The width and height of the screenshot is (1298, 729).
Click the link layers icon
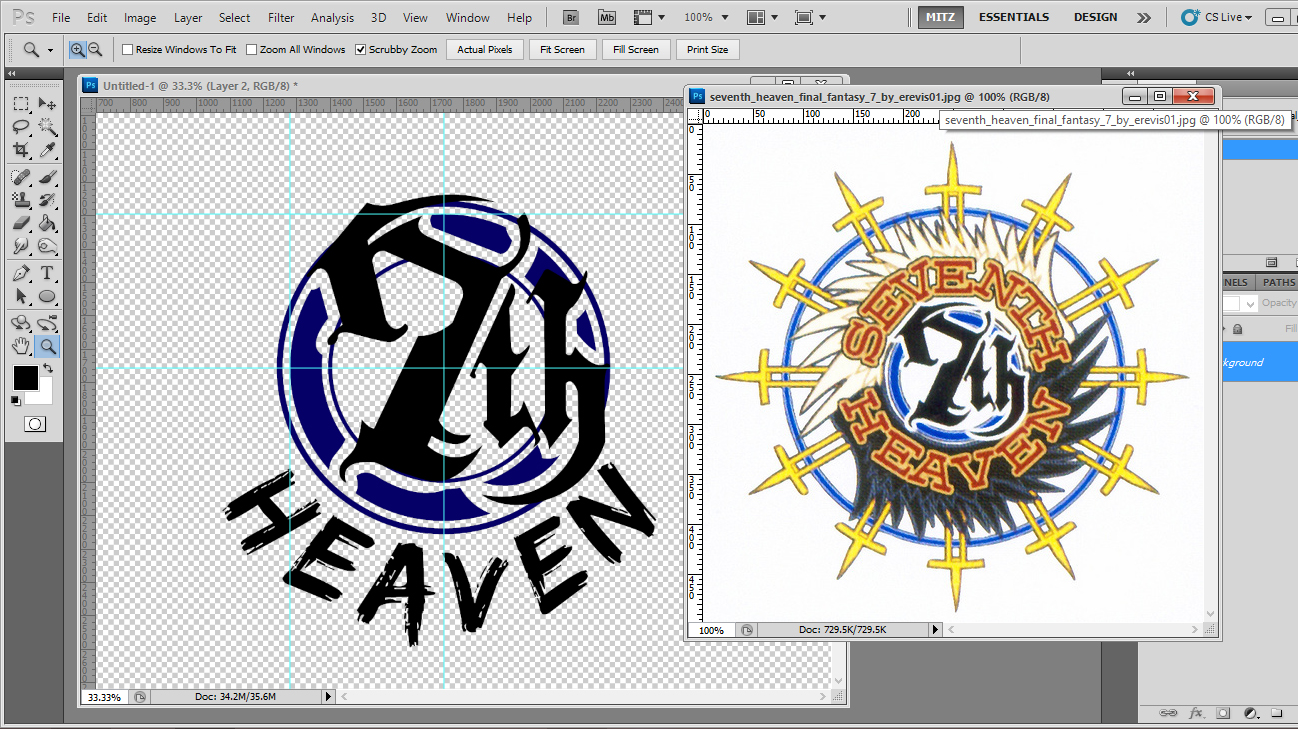click(x=1168, y=713)
